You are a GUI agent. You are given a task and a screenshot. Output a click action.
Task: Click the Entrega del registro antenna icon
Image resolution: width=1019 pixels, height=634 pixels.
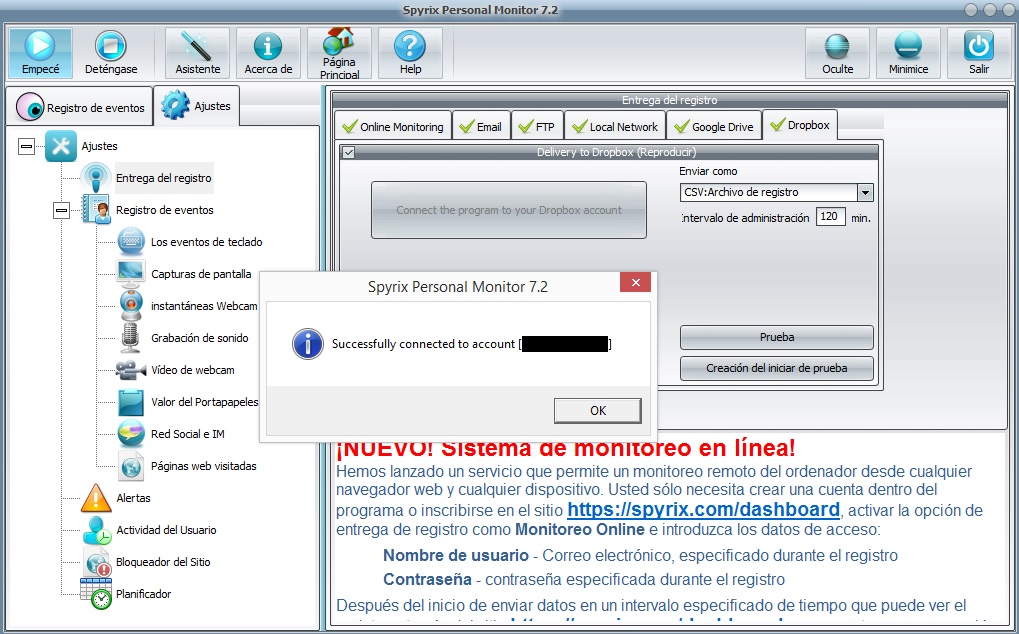point(96,177)
